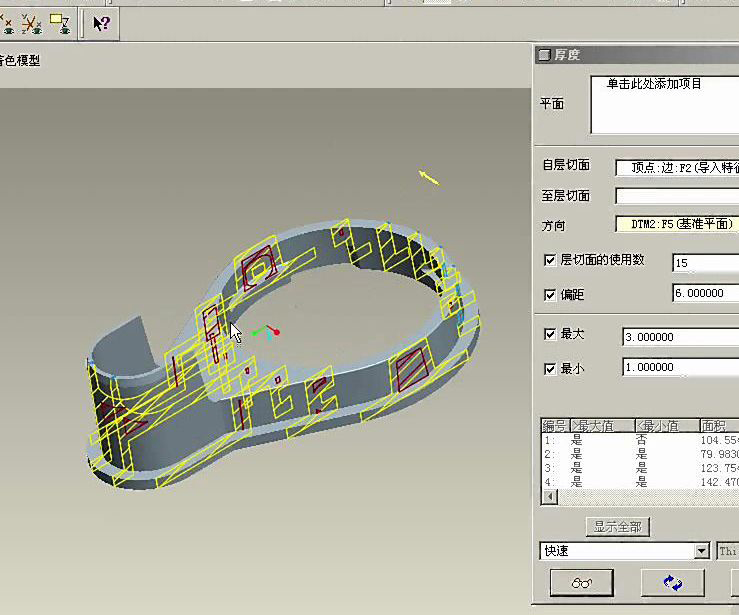Toggle datum plane tag display icon
Image resolution: width=739 pixels, height=615 pixels.
pos(60,23)
